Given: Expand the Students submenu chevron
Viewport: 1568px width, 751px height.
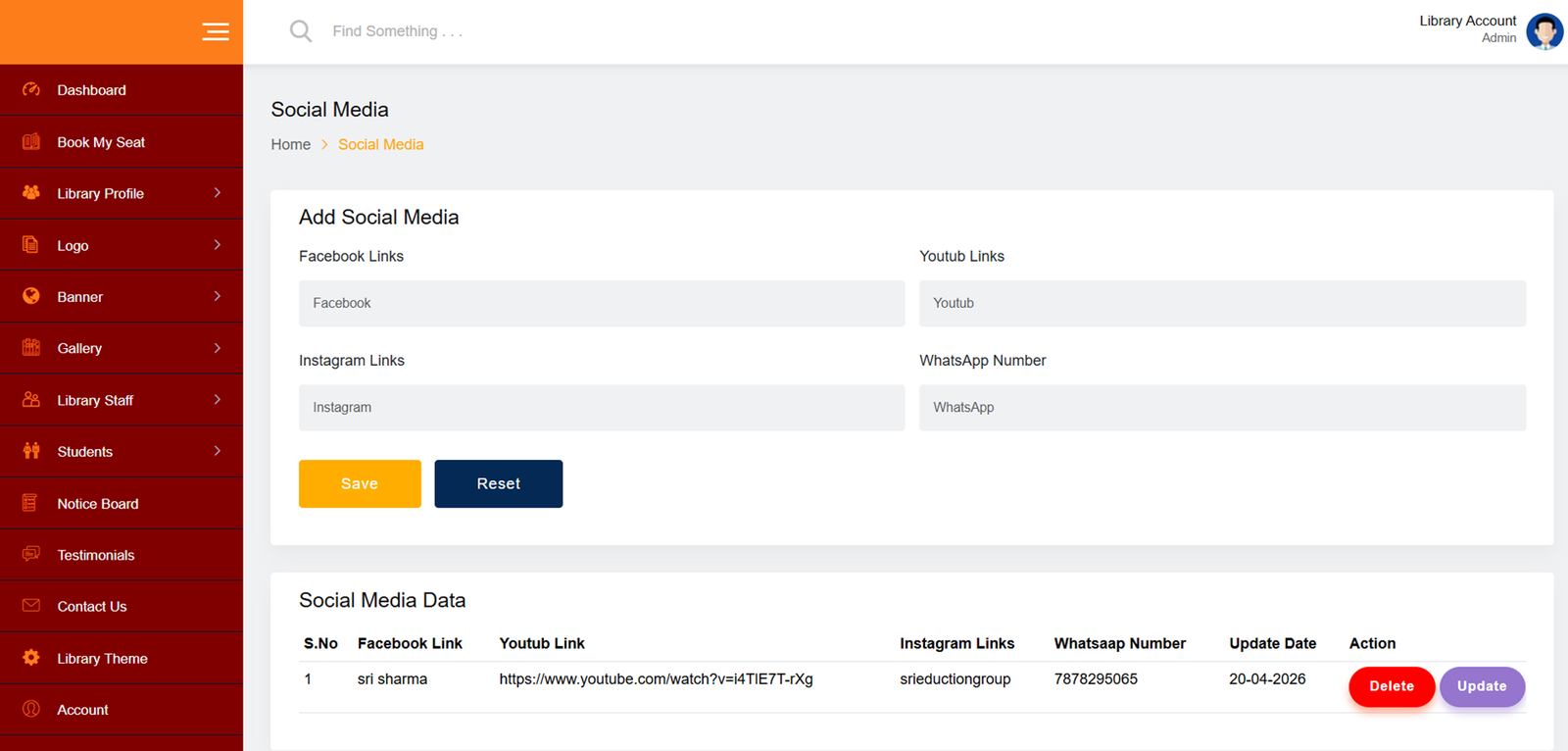Looking at the screenshot, I should (x=218, y=451).
